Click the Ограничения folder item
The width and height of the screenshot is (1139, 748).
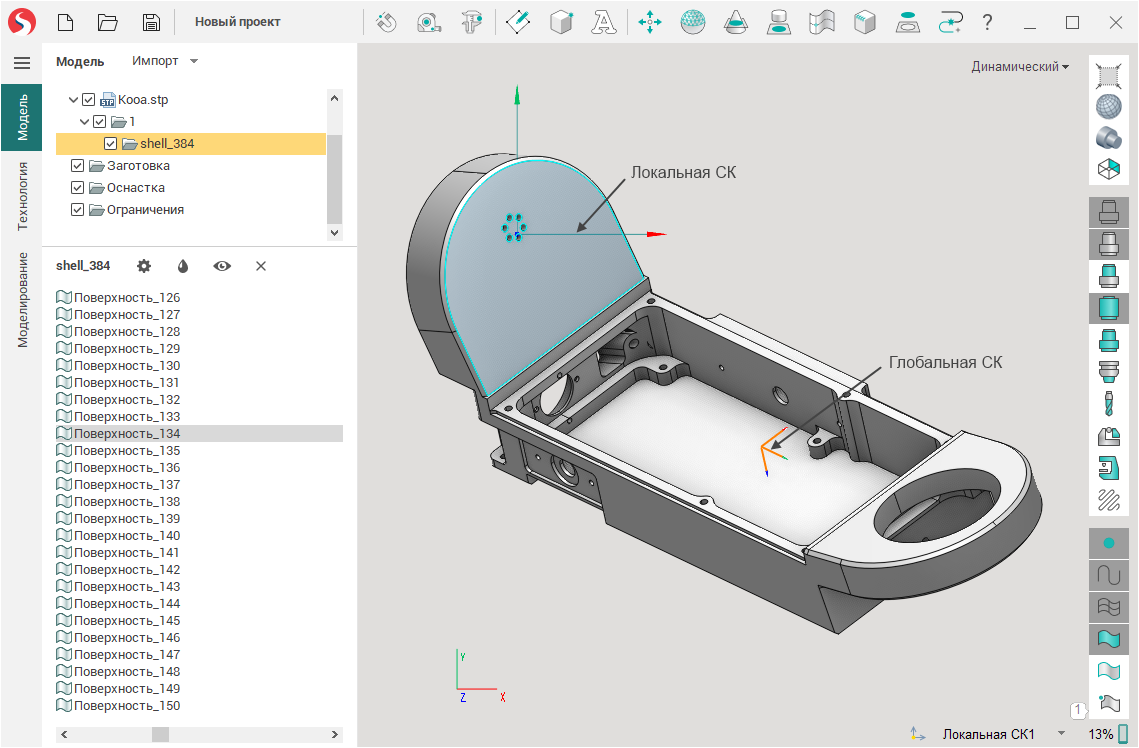coord(145,210)
